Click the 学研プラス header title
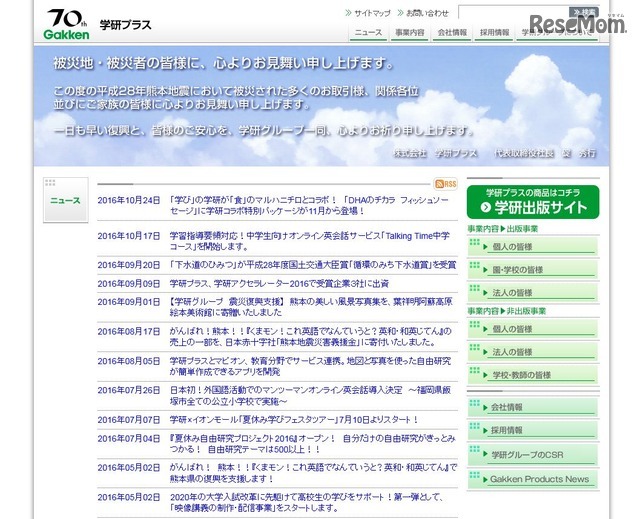The height and width of the screenshot is (519, 640). pos(125,25)
